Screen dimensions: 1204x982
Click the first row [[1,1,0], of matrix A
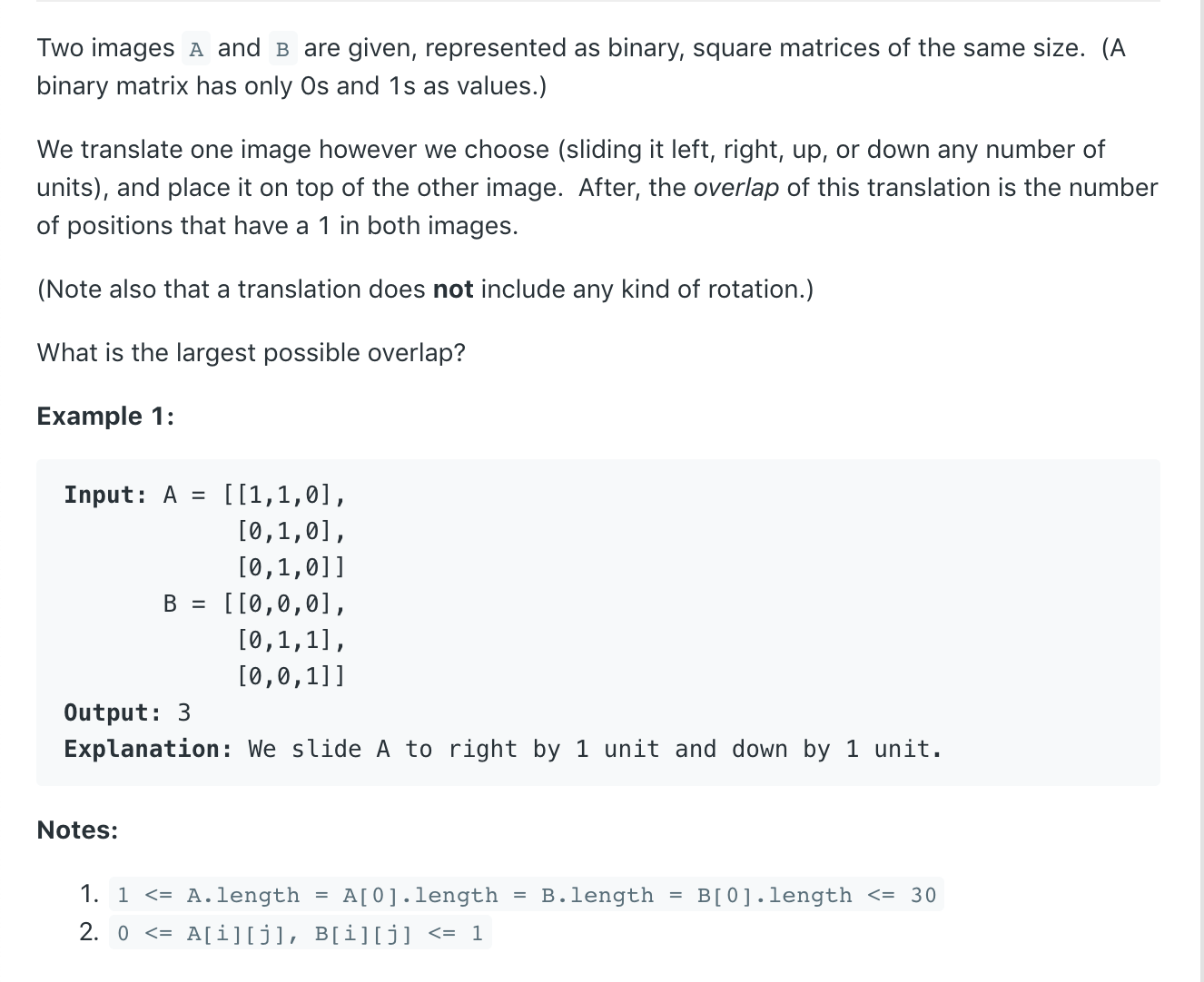click(284, 496)
